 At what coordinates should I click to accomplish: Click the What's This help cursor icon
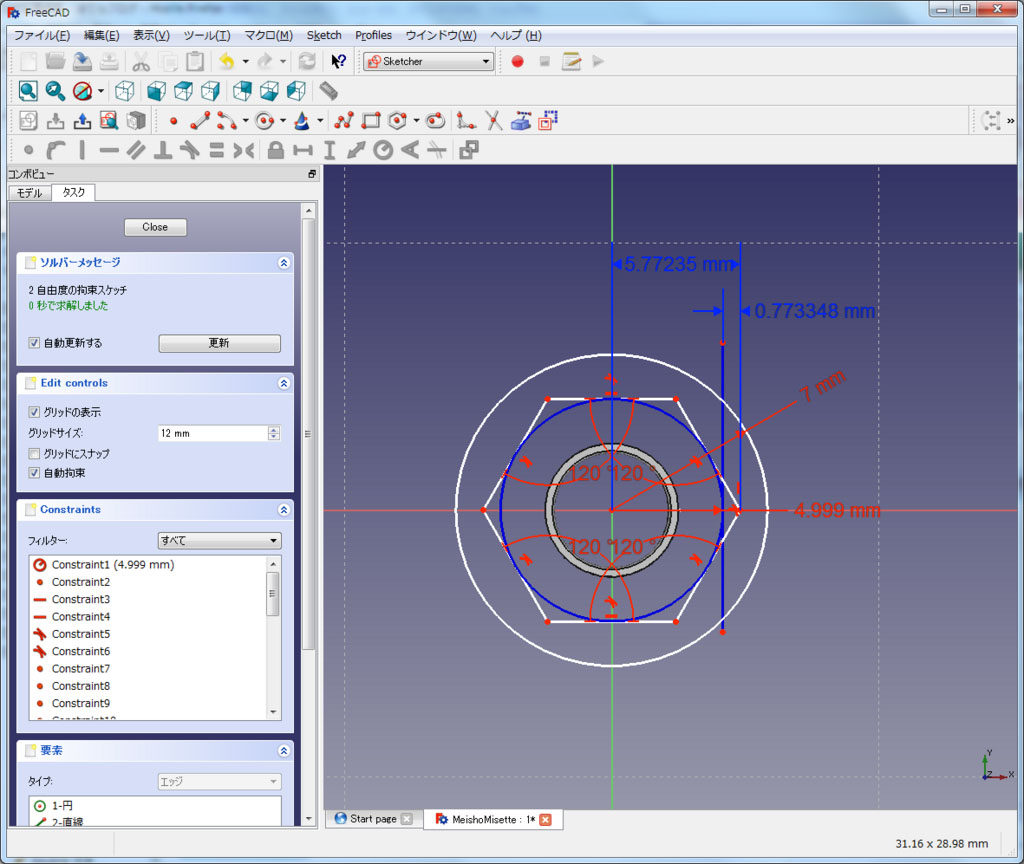pos(338,62)
